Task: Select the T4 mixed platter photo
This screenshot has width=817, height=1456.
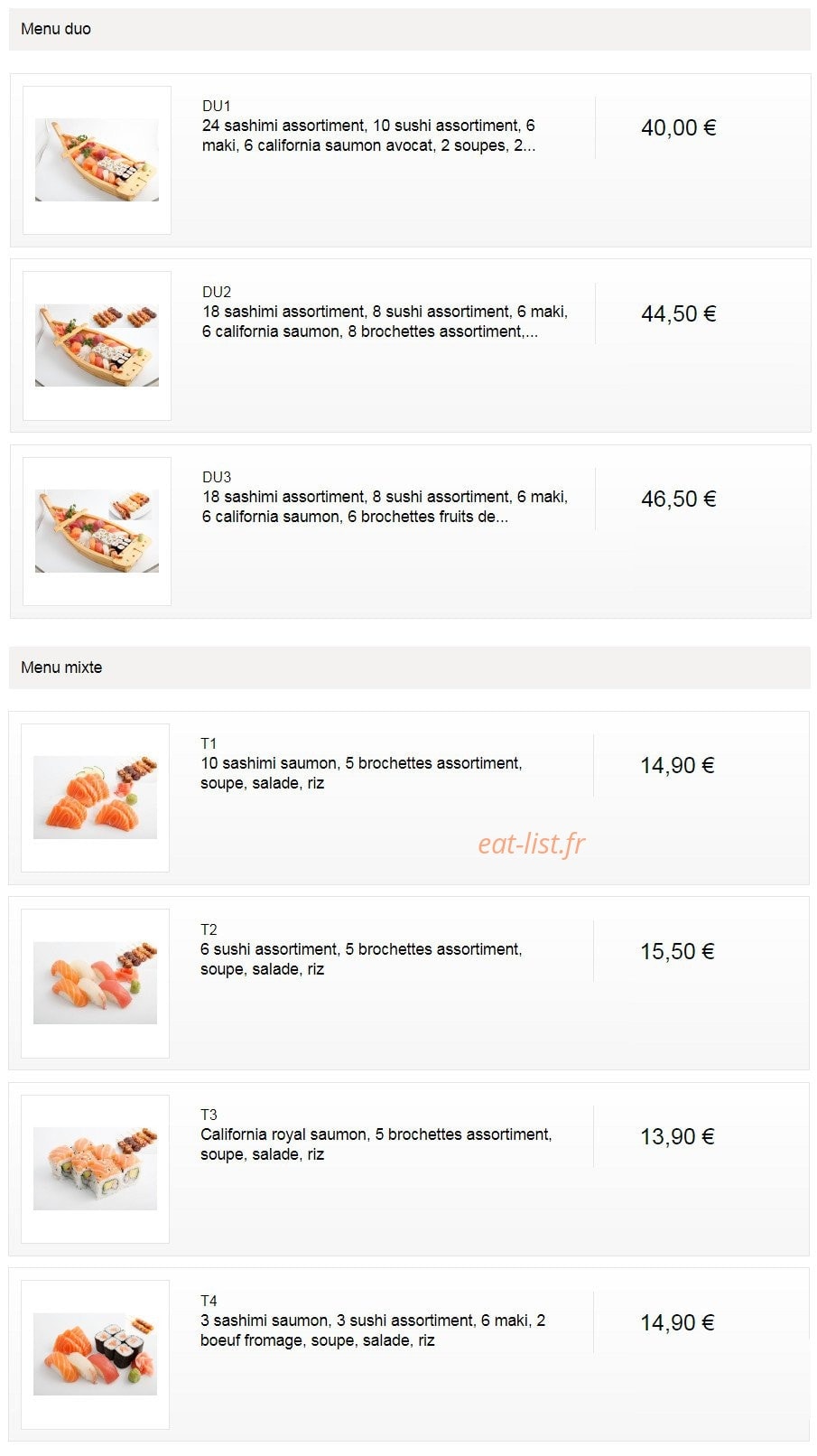Action: [95, 1354]
